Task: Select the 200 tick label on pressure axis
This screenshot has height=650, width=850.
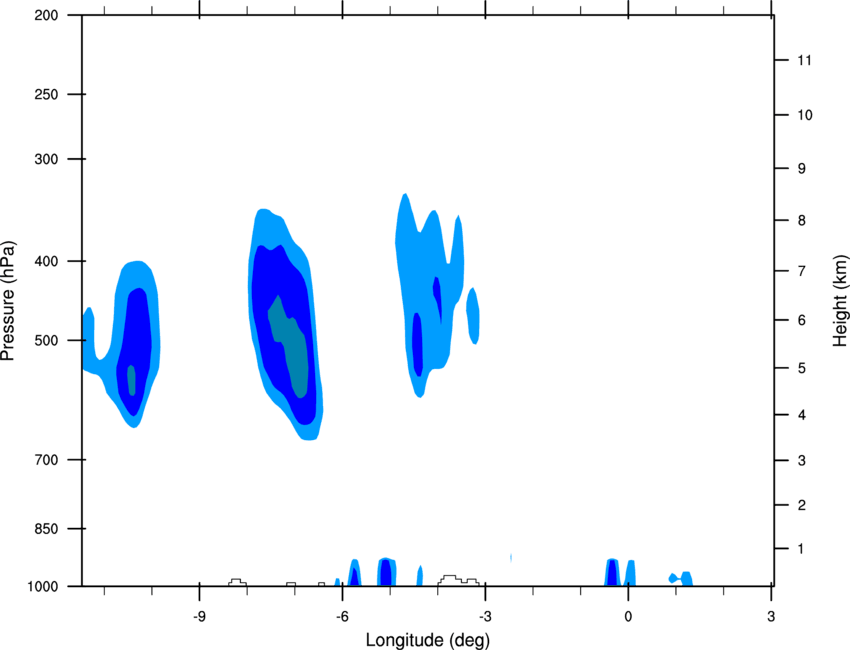Action: 46,15
